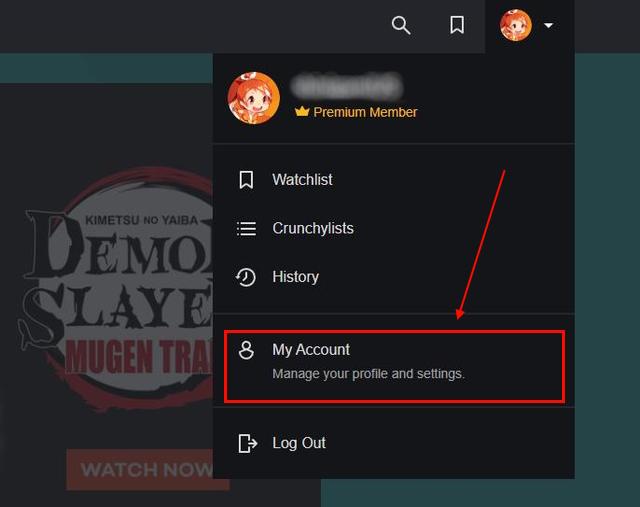Viewport: 640px width, 507px height.
Task: Click the Premium Member crown icon
Action: [x=302, y=111]
